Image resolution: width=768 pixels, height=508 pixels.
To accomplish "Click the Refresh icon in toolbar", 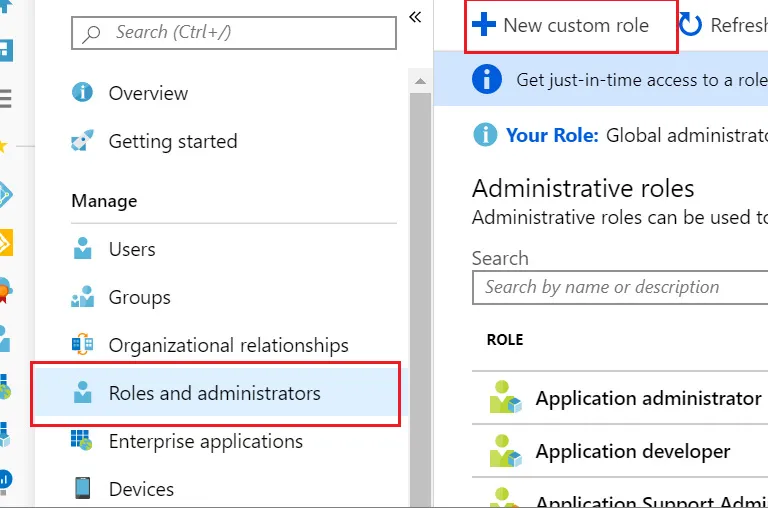I will coord(691,25).
